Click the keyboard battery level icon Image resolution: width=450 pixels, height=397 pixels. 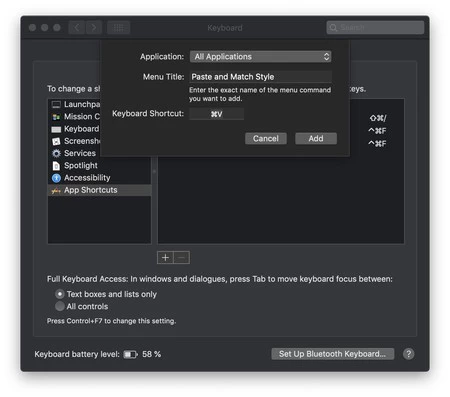point(130,354)
